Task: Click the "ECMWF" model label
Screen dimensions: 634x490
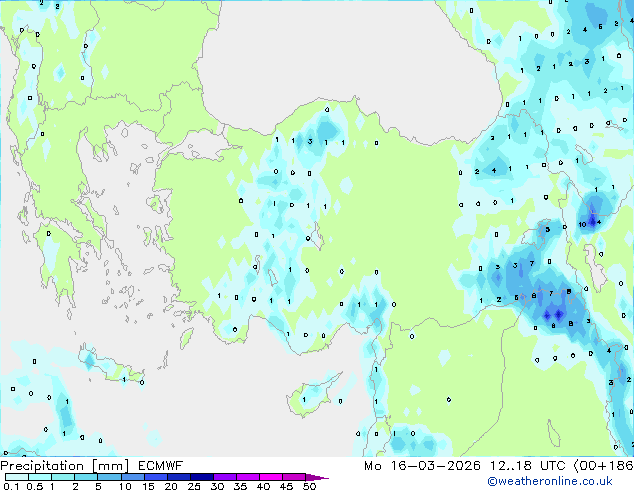Action: [x=161, y=466]
